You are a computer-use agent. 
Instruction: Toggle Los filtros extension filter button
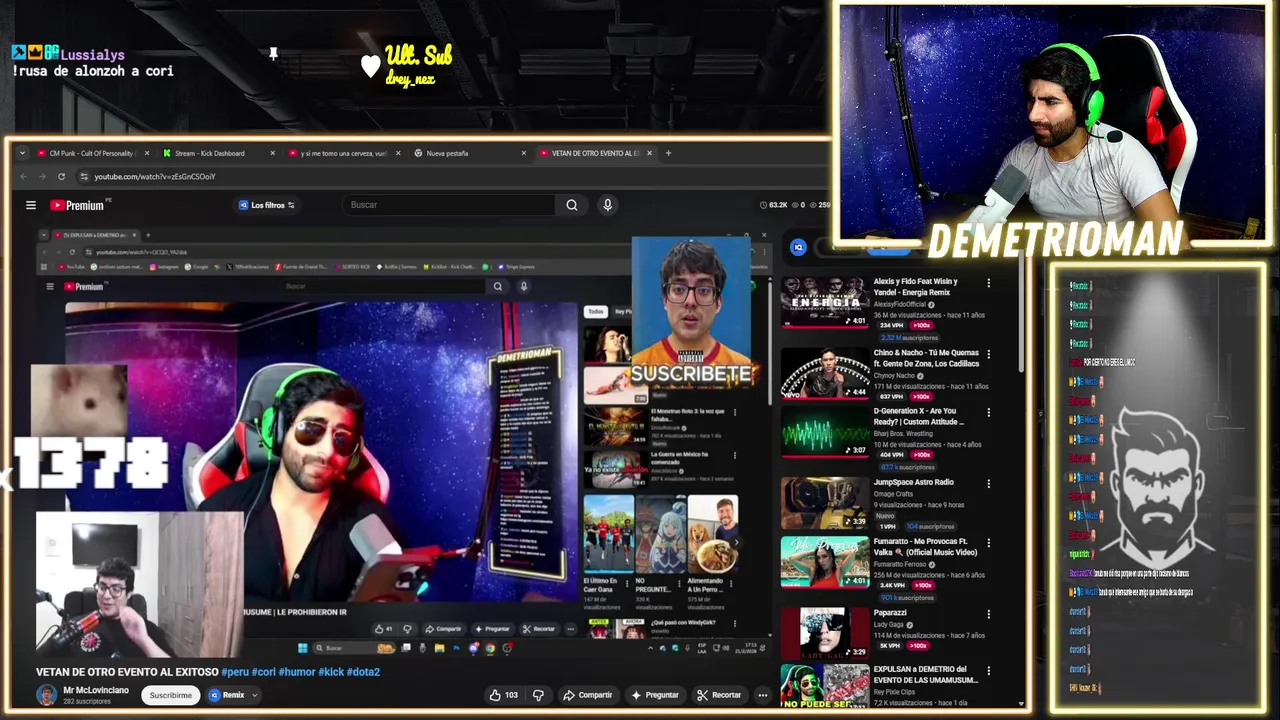click(x=266, y=205)
